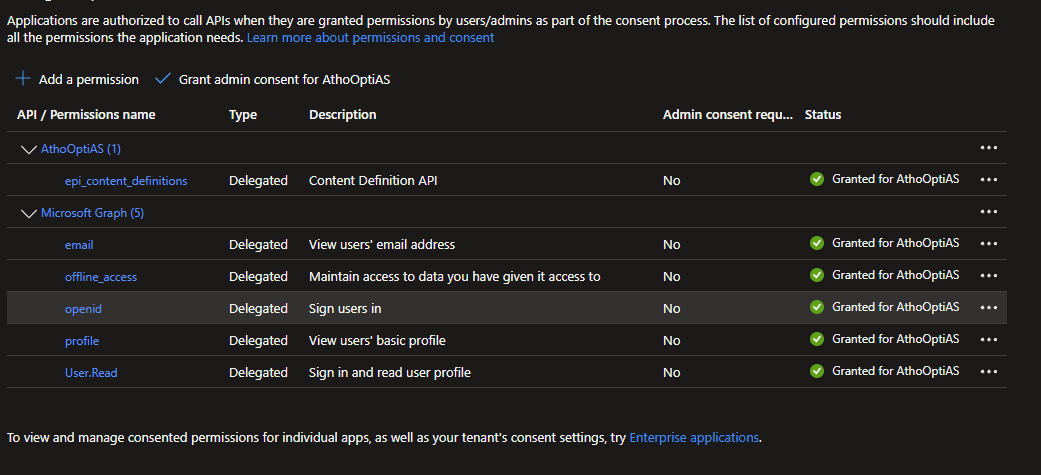Open the ellipsis menu for offline_access permission
This screenshot has width=1041, height=475.
tap(989, 275)
